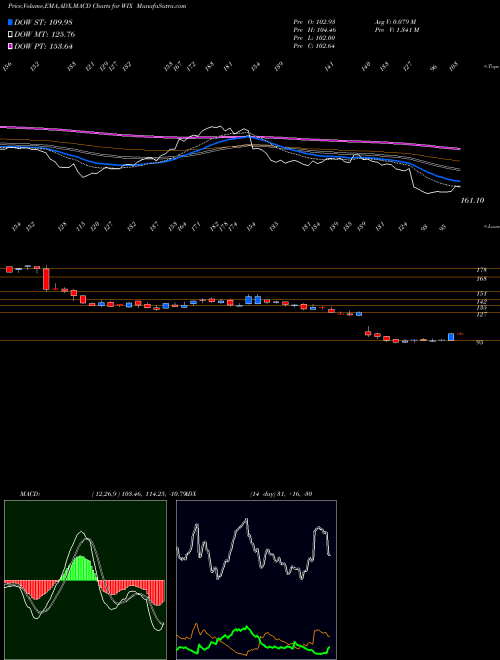This screenshot has height=660, width=500.
Task: Click the 168 price level label
Action: pyautogui.click(x=481, y=279)
